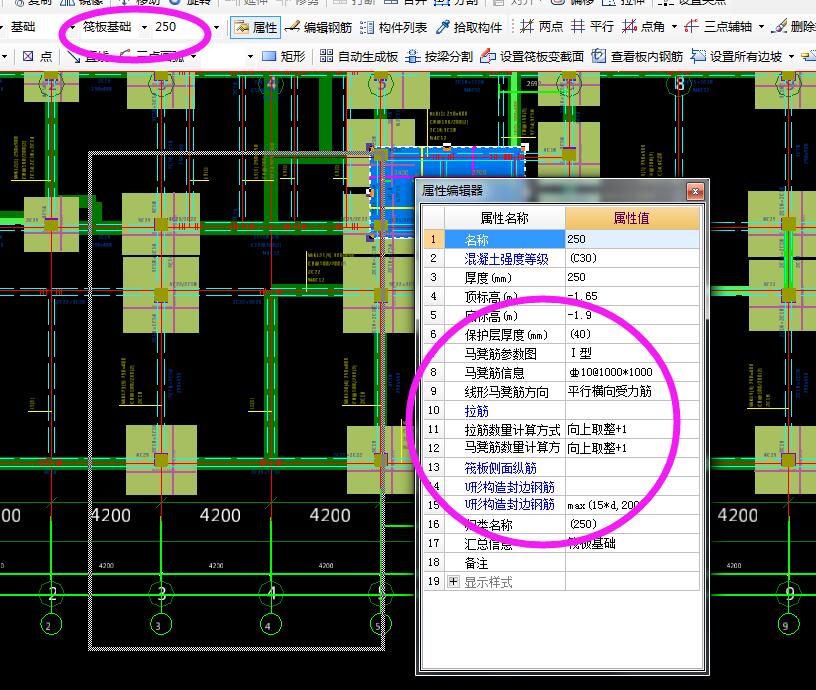This screenshot has width=816, height=690.
Task: Select the 两点 two-point axis tool
Action: [x=541, y=26]
